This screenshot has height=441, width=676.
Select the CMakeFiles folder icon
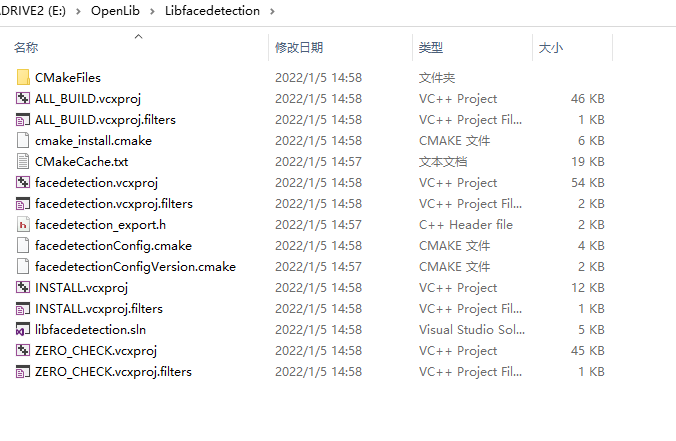tap(23, 78)
